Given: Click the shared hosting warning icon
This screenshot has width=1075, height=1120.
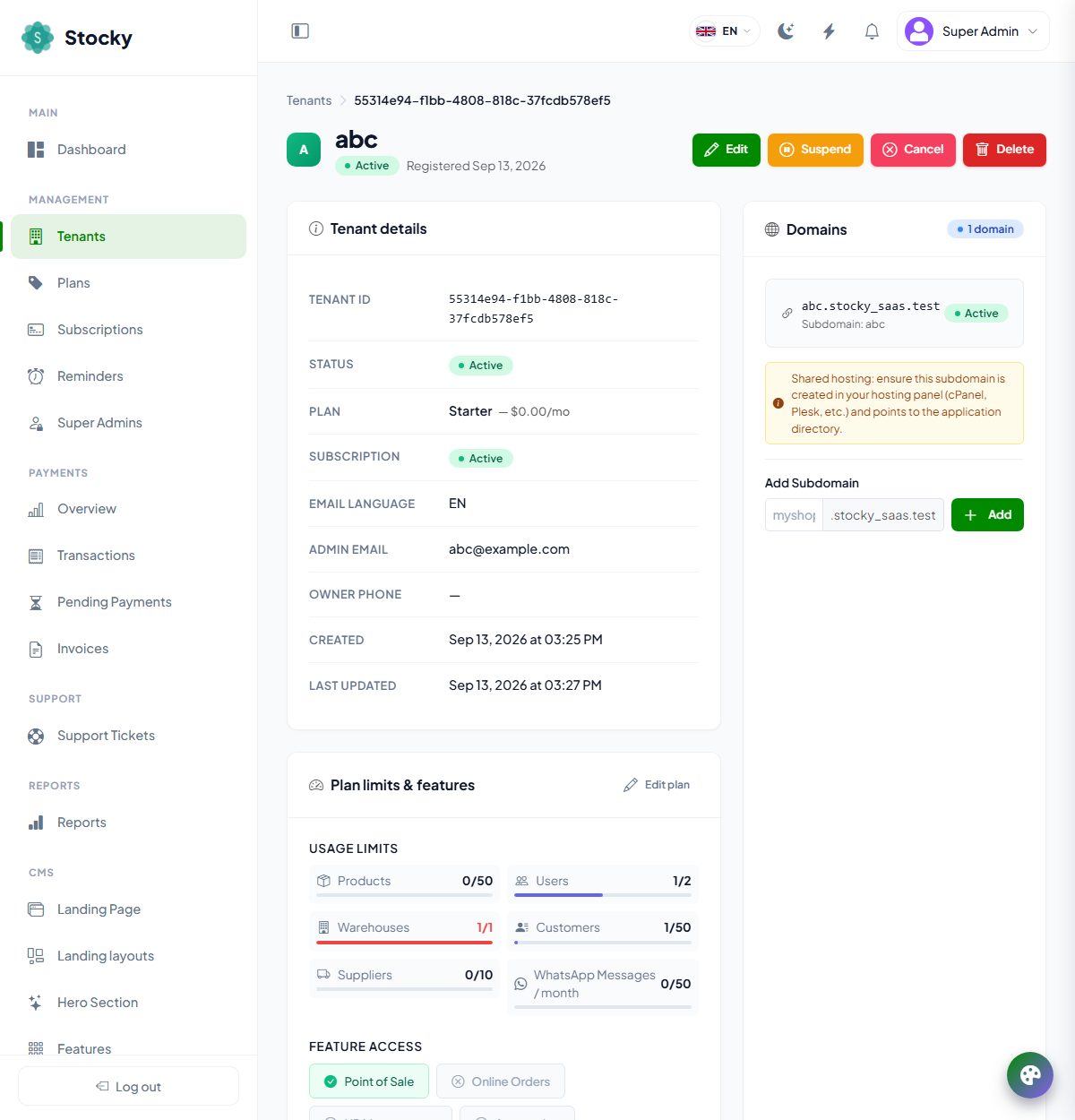Looking at the screenshot, I should tap(778, 403).
